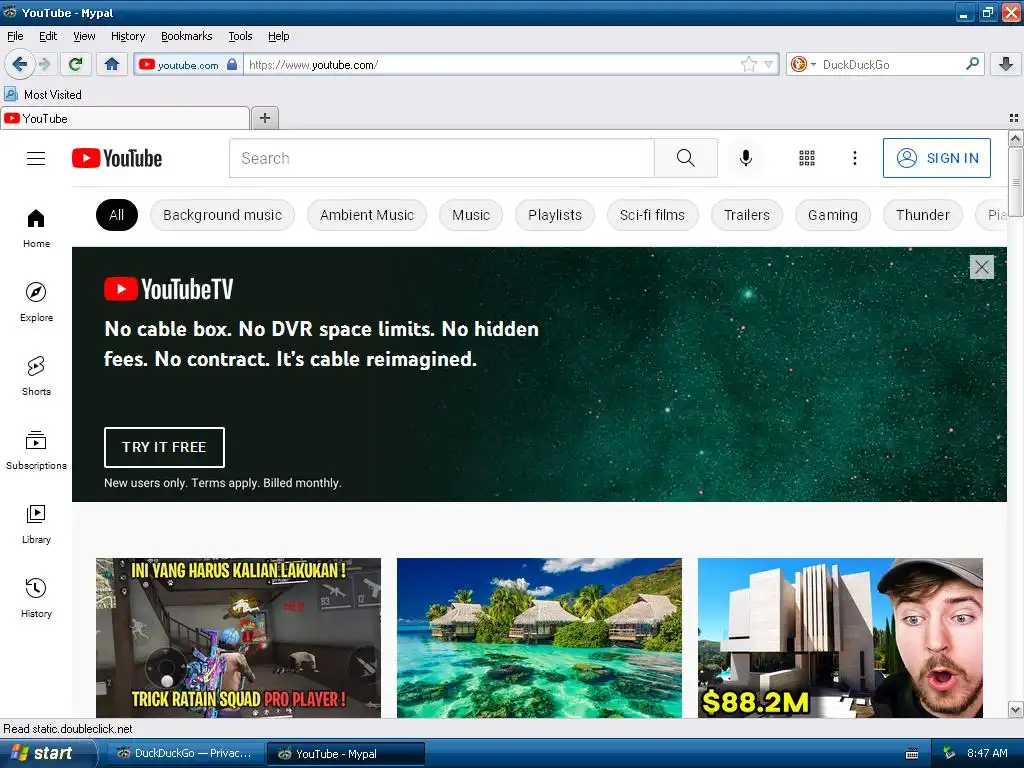This screenshot has width=1024, height=768.
Task: Open Subscriptions in the sidebar
Action: pyautogui.click(x=36, y=451)
